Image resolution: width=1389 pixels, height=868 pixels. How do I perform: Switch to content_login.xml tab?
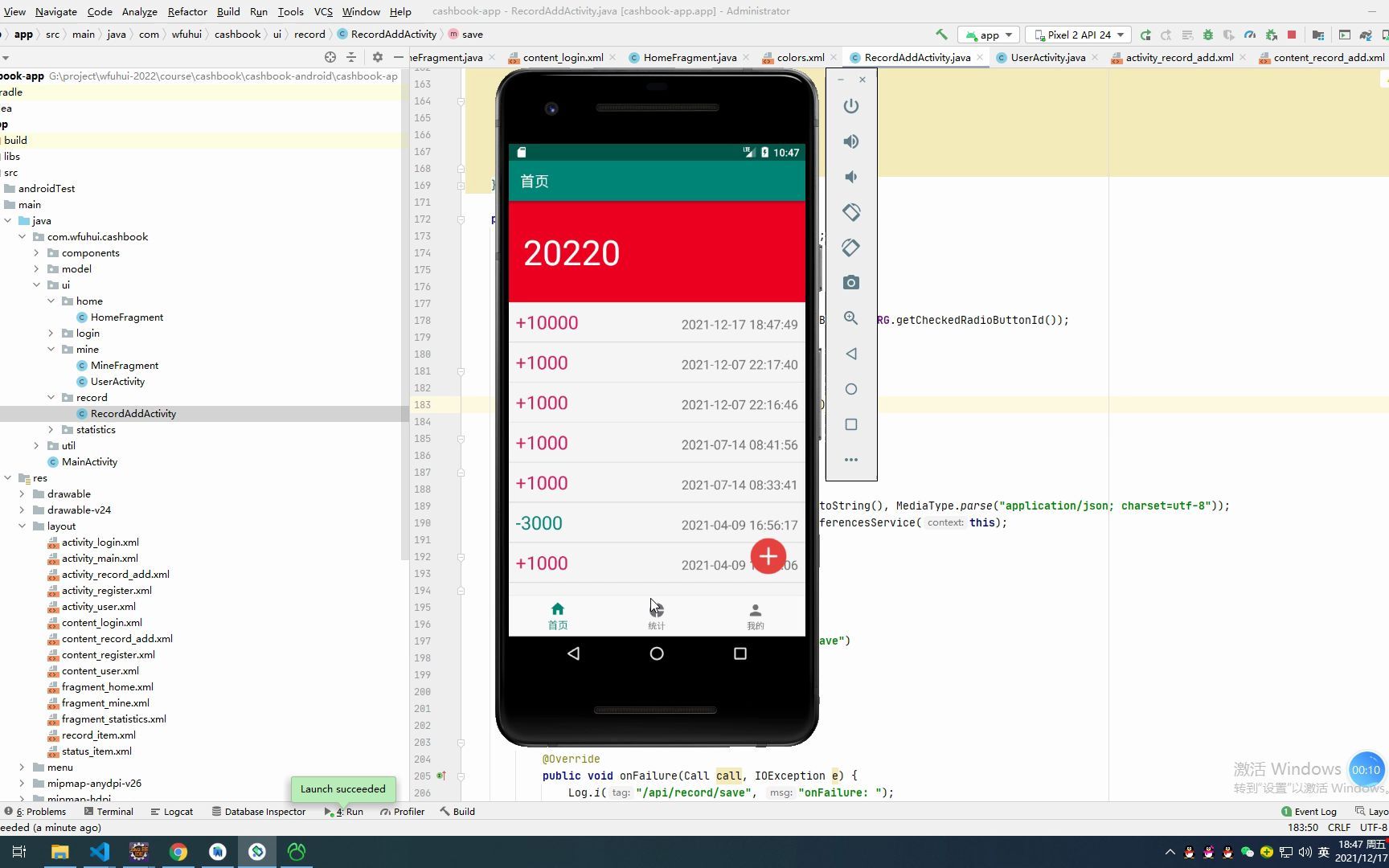563,57
